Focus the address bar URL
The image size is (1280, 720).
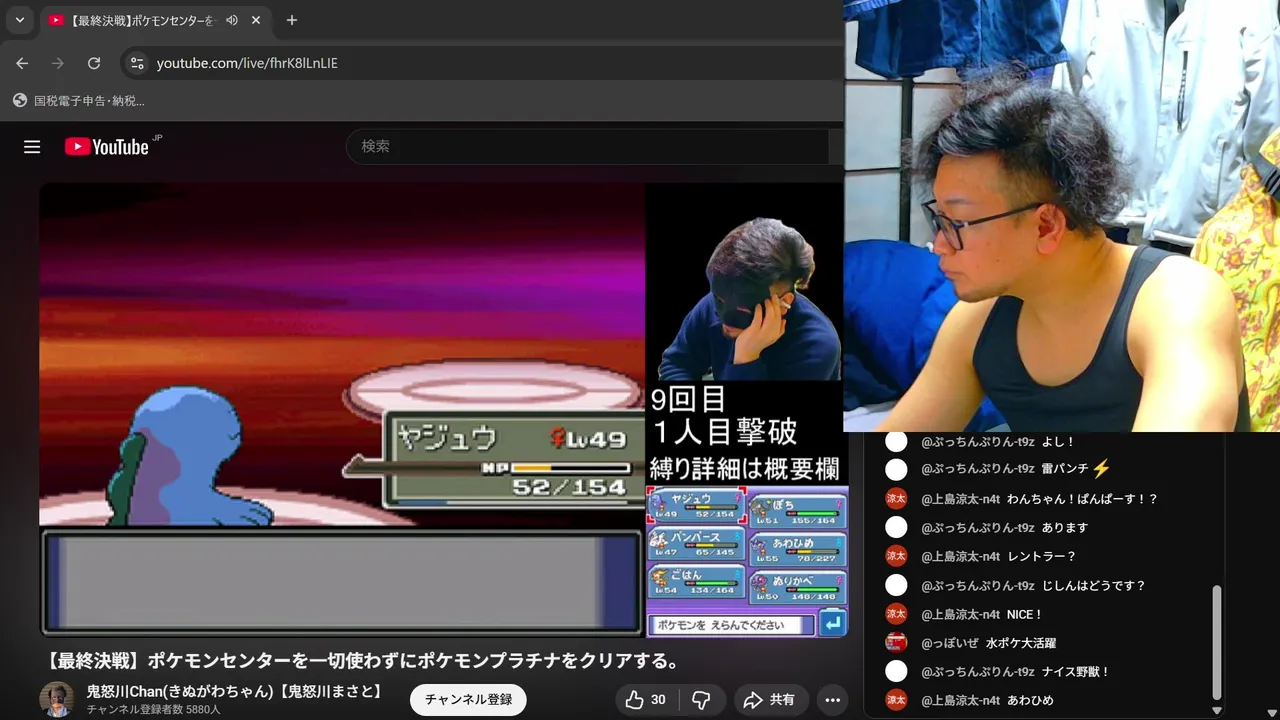click(x=247, y=63)
